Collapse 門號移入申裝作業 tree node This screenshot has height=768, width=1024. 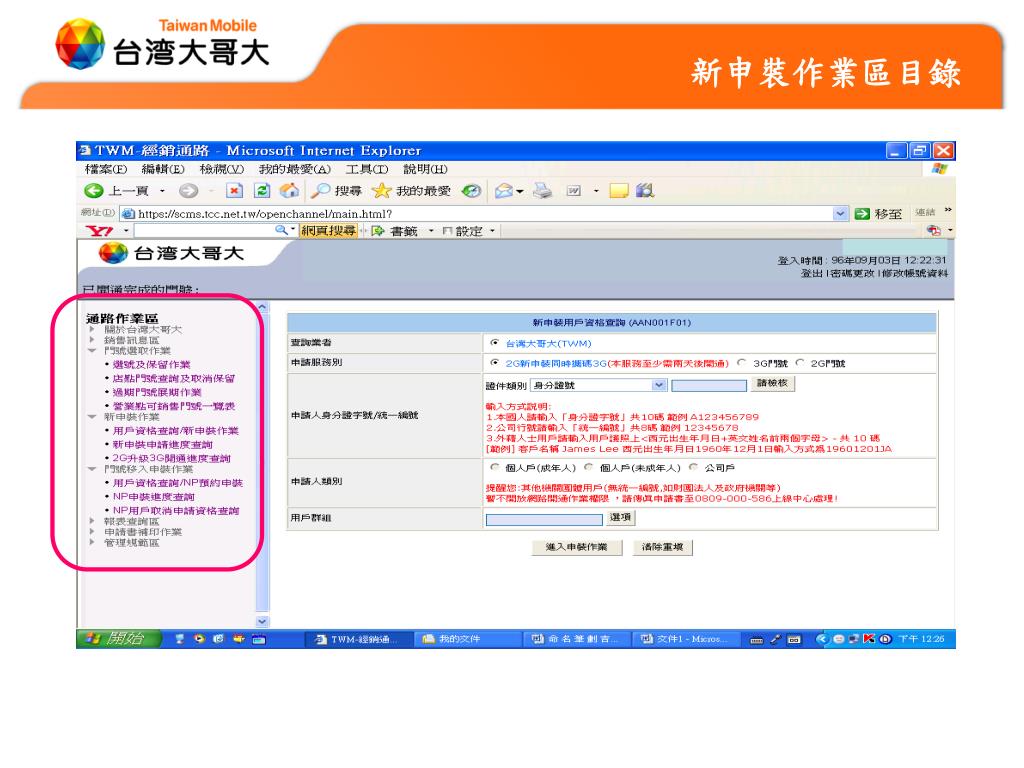click(92, 469)
